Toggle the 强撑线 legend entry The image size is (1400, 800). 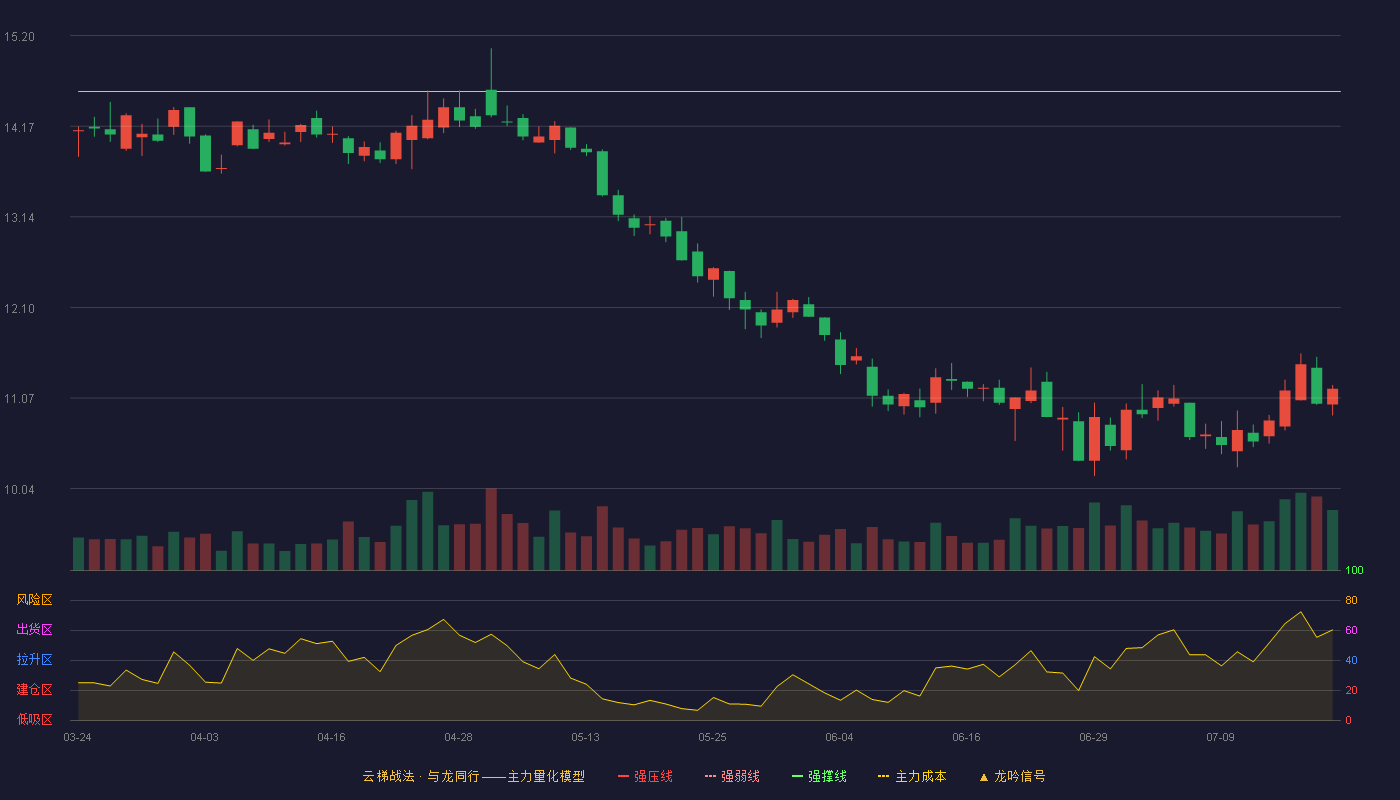(819, 776)
